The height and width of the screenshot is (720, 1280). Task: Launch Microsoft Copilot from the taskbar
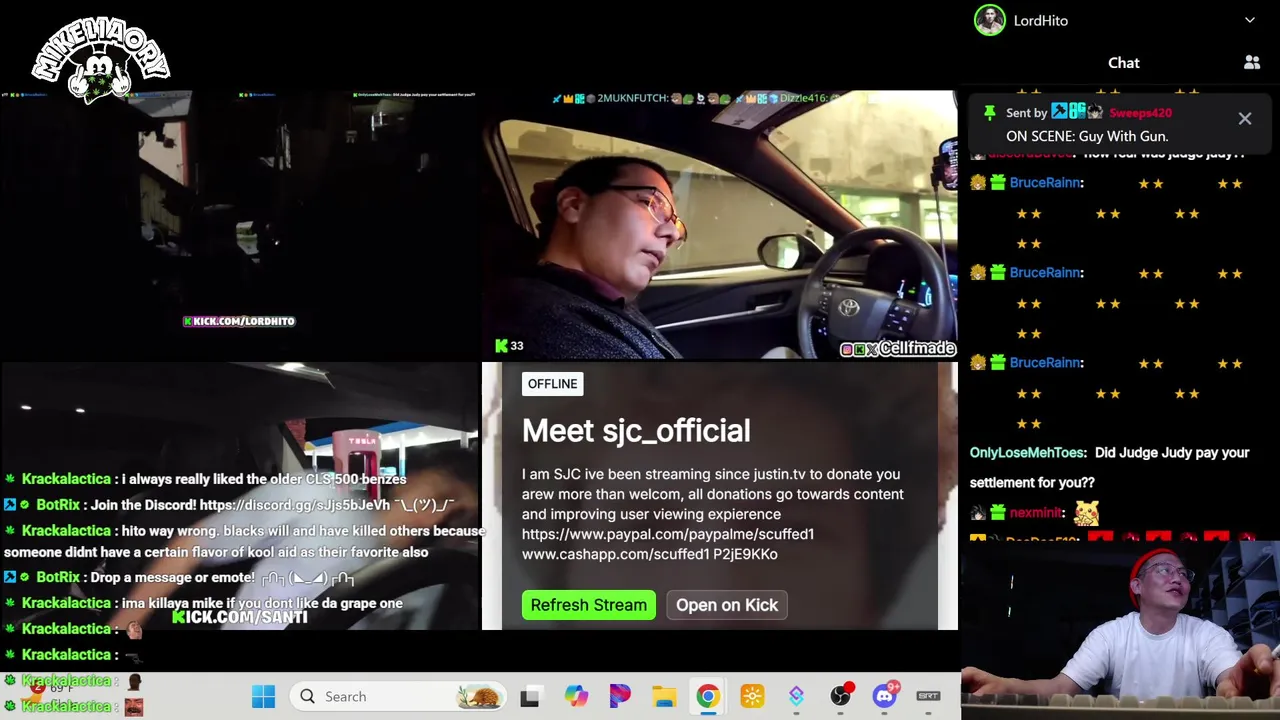(x=576, y=696)
